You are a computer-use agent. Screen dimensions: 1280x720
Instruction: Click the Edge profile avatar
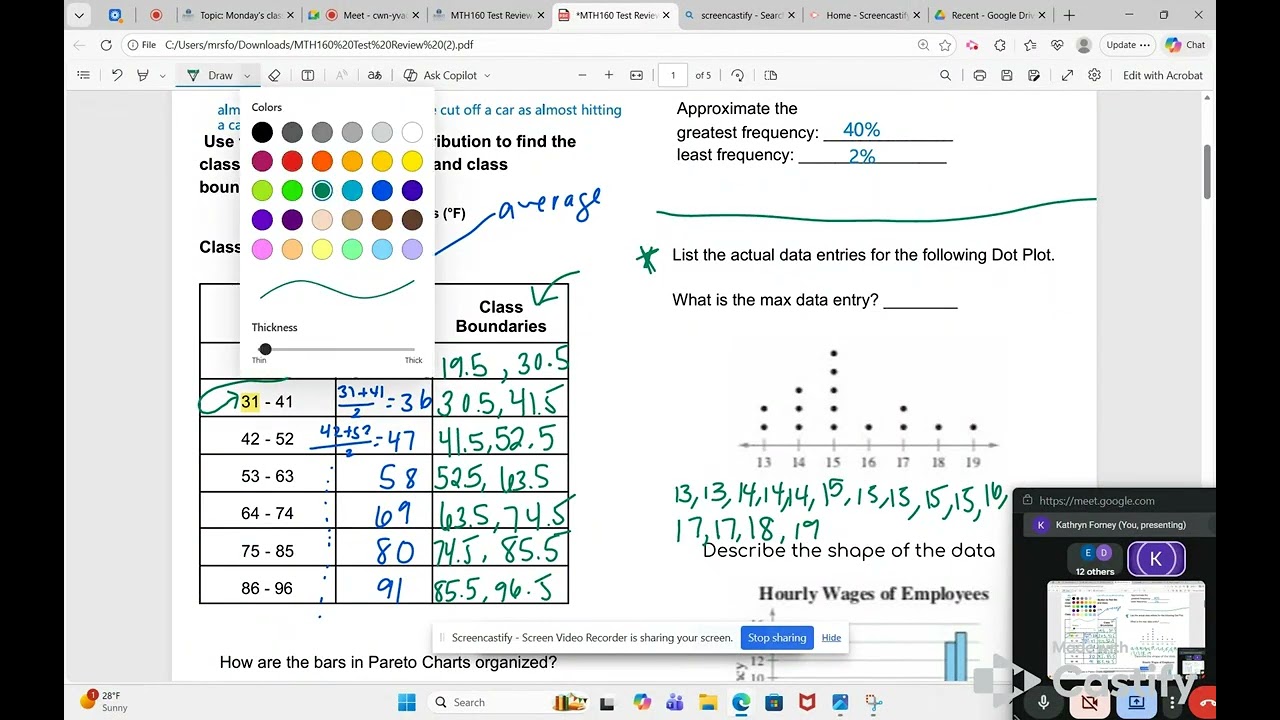tap(1084, 45)
